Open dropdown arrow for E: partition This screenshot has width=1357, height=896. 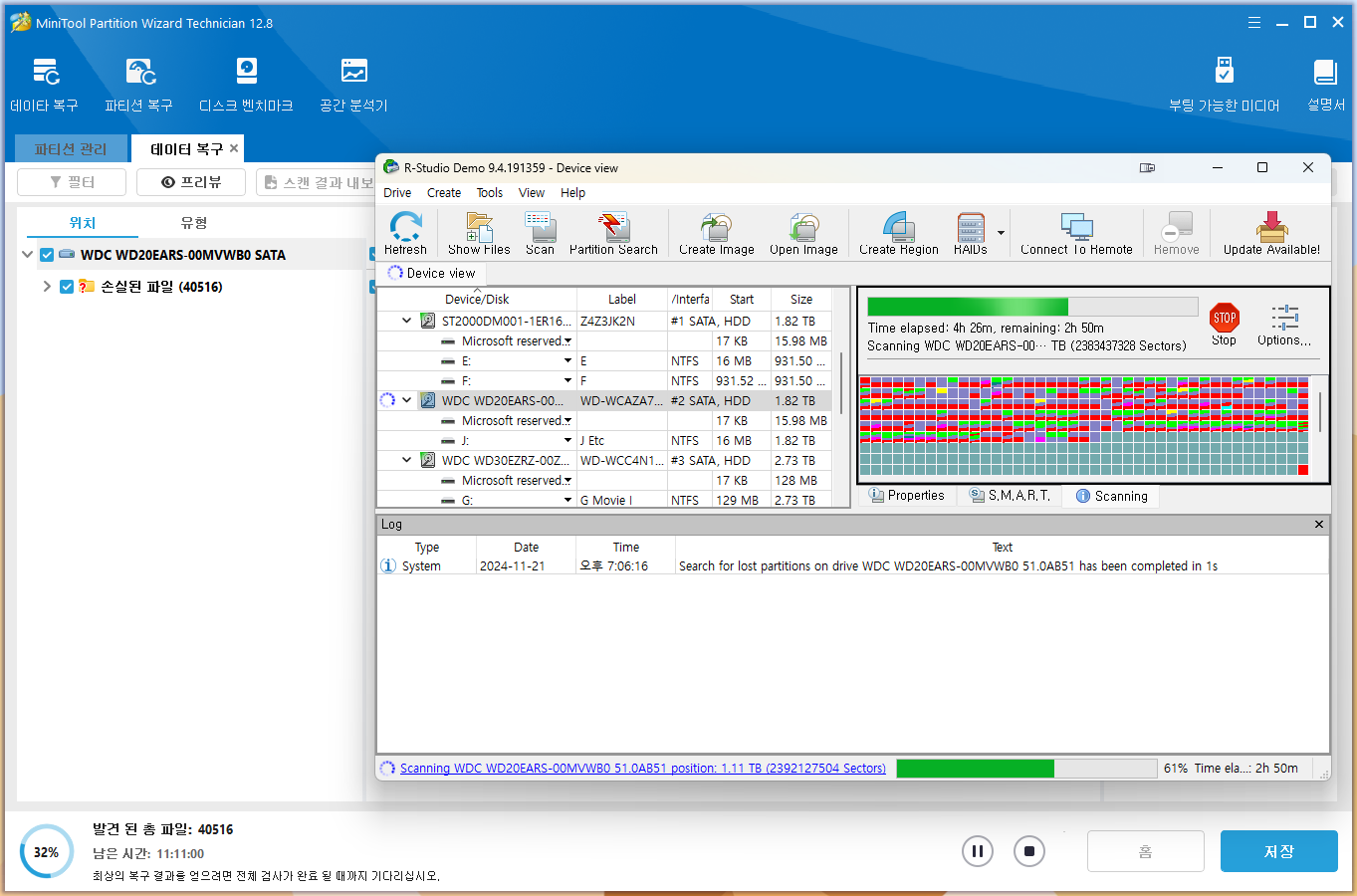coord(567,360)
